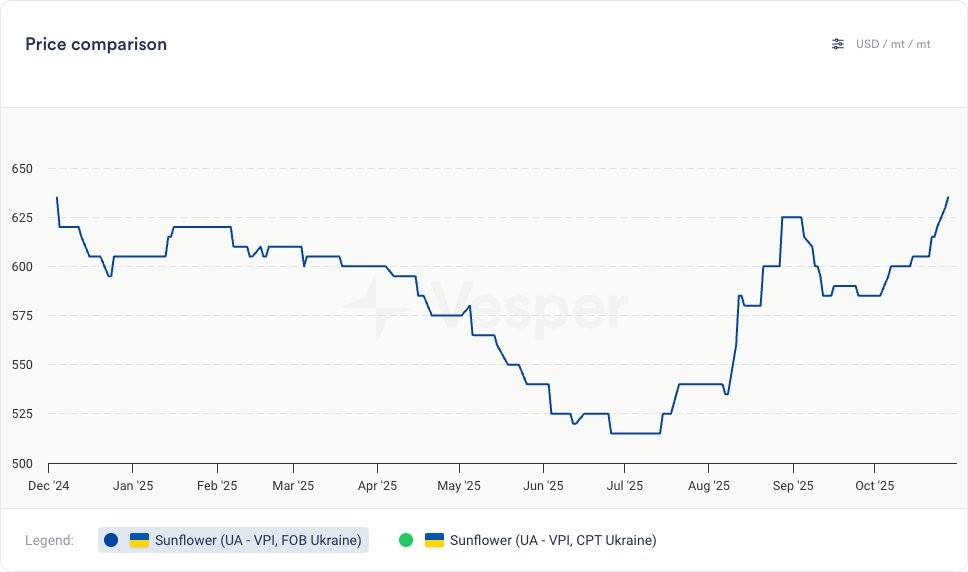The height and width of the screenshot is (572, 968).
Task: Toggle the Sunflower (UA - VPI, FOB Ukraine) series
Action: [x=258, y=540]
